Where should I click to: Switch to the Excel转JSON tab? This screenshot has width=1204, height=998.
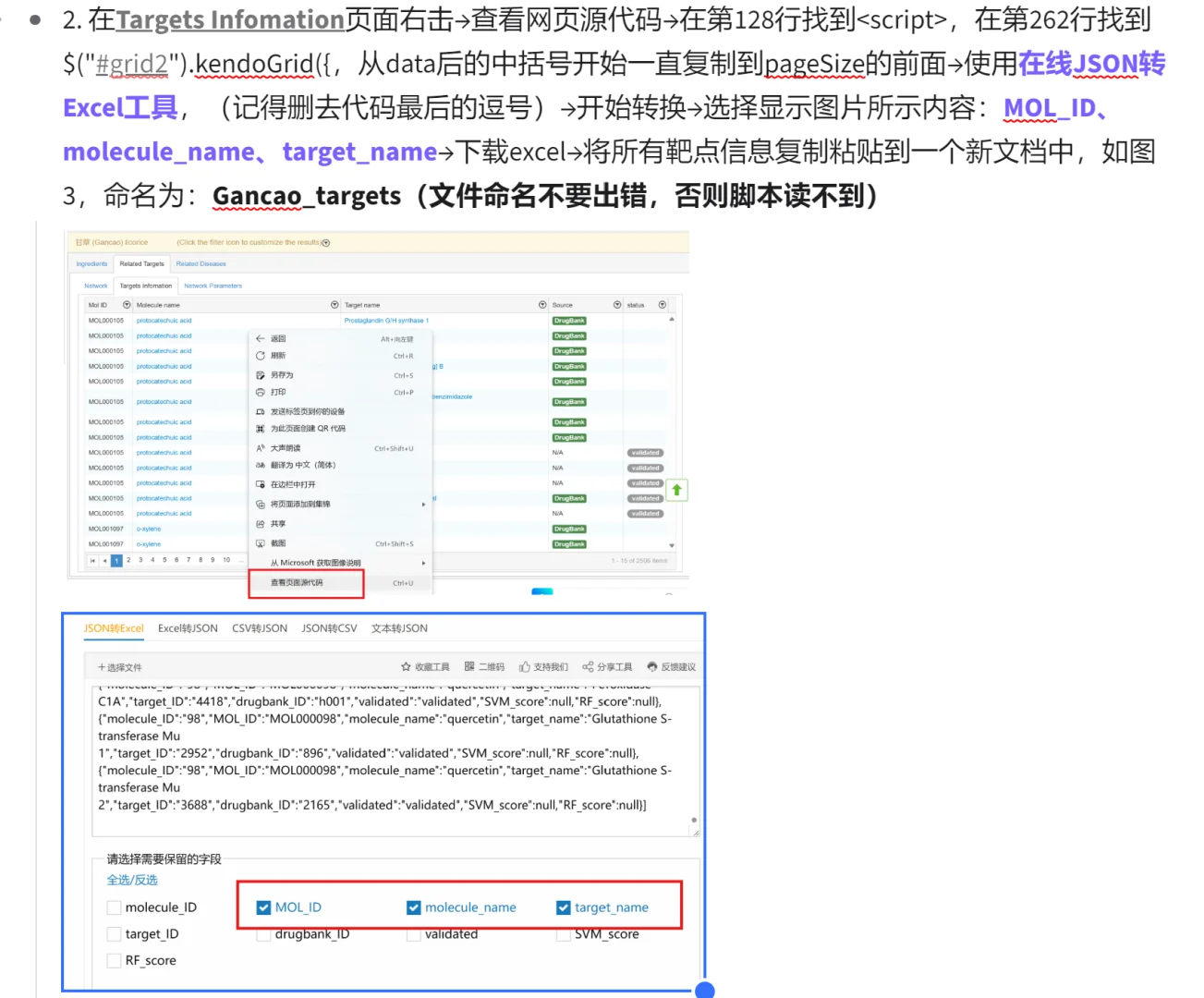pos(188,627)
